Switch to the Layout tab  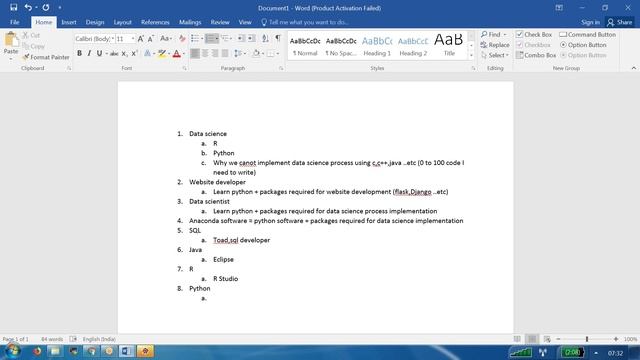[x=122, y=22]
